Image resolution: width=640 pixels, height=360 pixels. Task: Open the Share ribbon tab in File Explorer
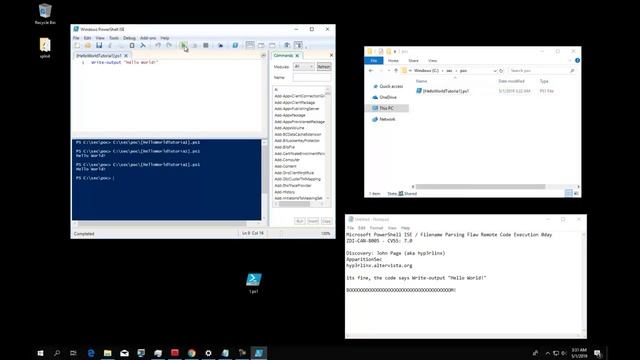click(413, 60)
